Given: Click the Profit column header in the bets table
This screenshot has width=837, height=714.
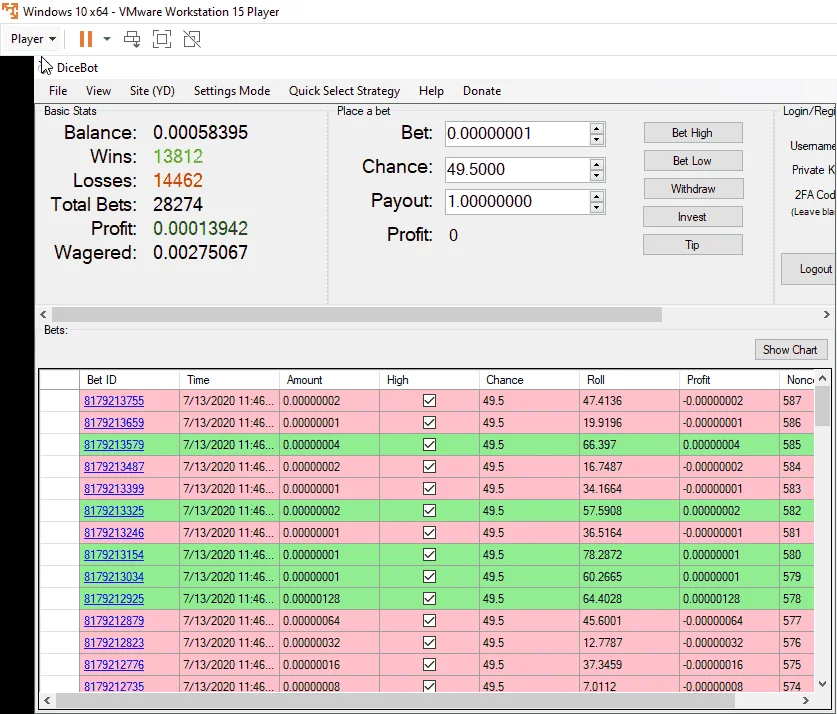Looking at the screenshot, I should click(x=729, y=380).
